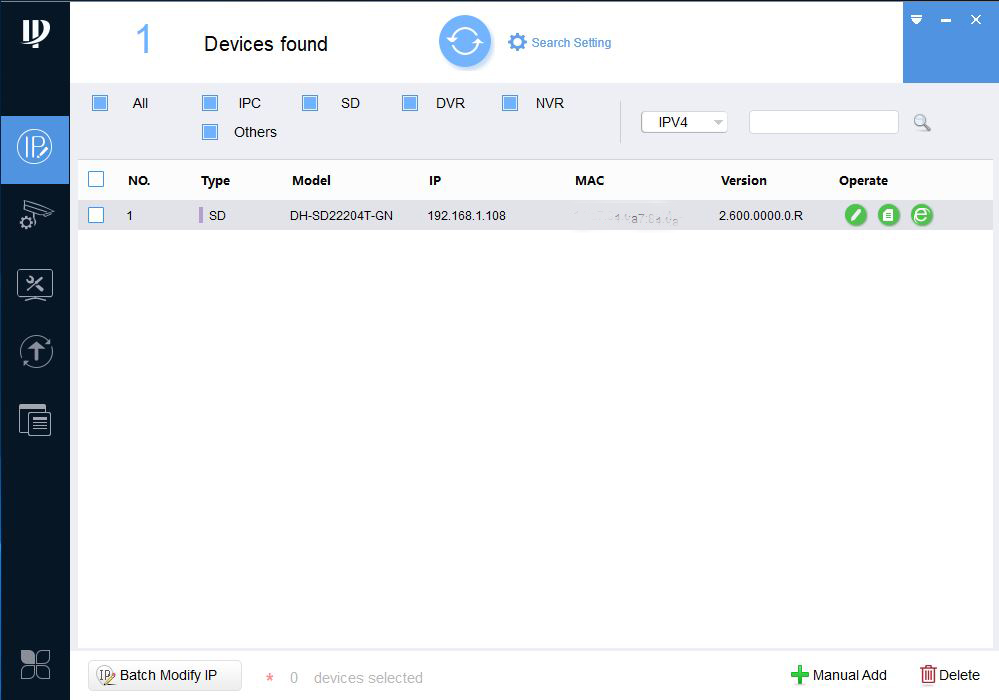Click the Operate column header
The height and width of the screenshot is (700, 999).
(863, 181)
